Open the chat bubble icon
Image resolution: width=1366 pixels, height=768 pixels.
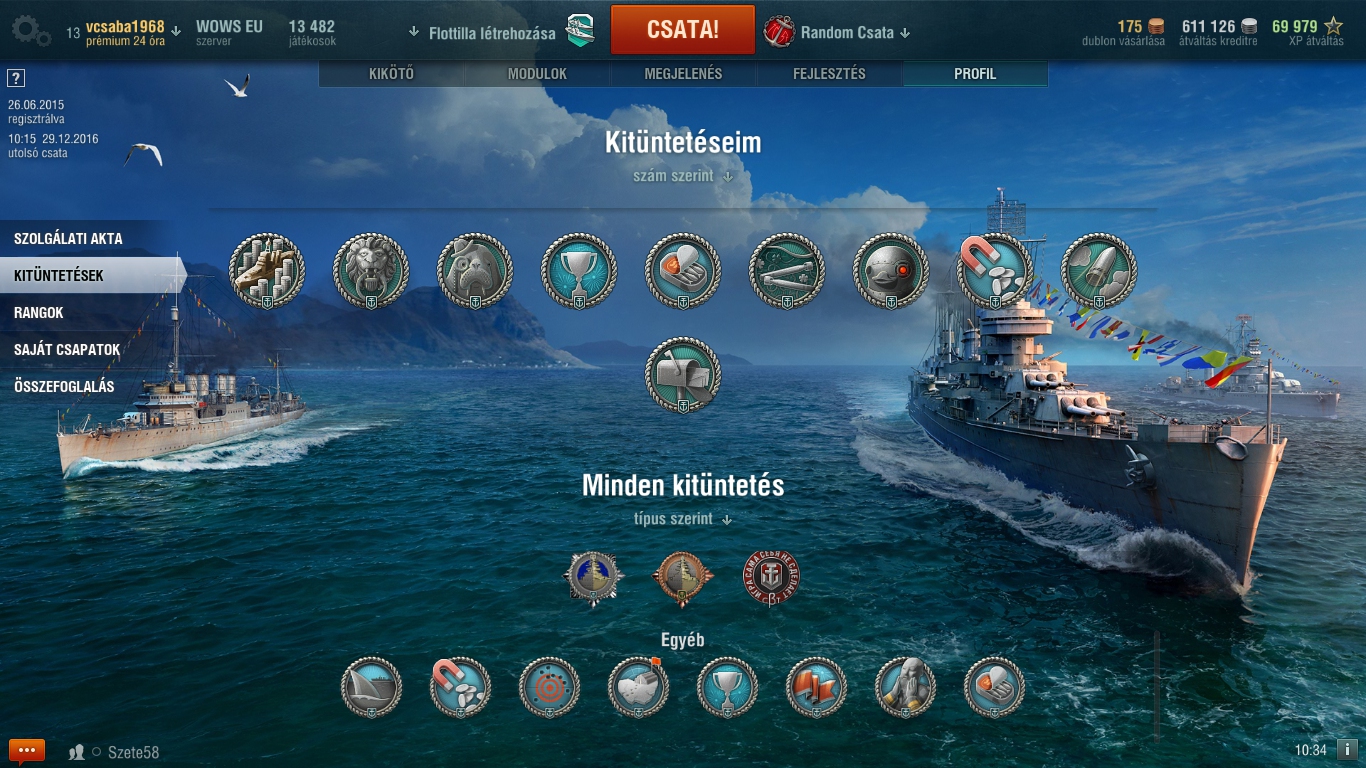click(27, 751)
